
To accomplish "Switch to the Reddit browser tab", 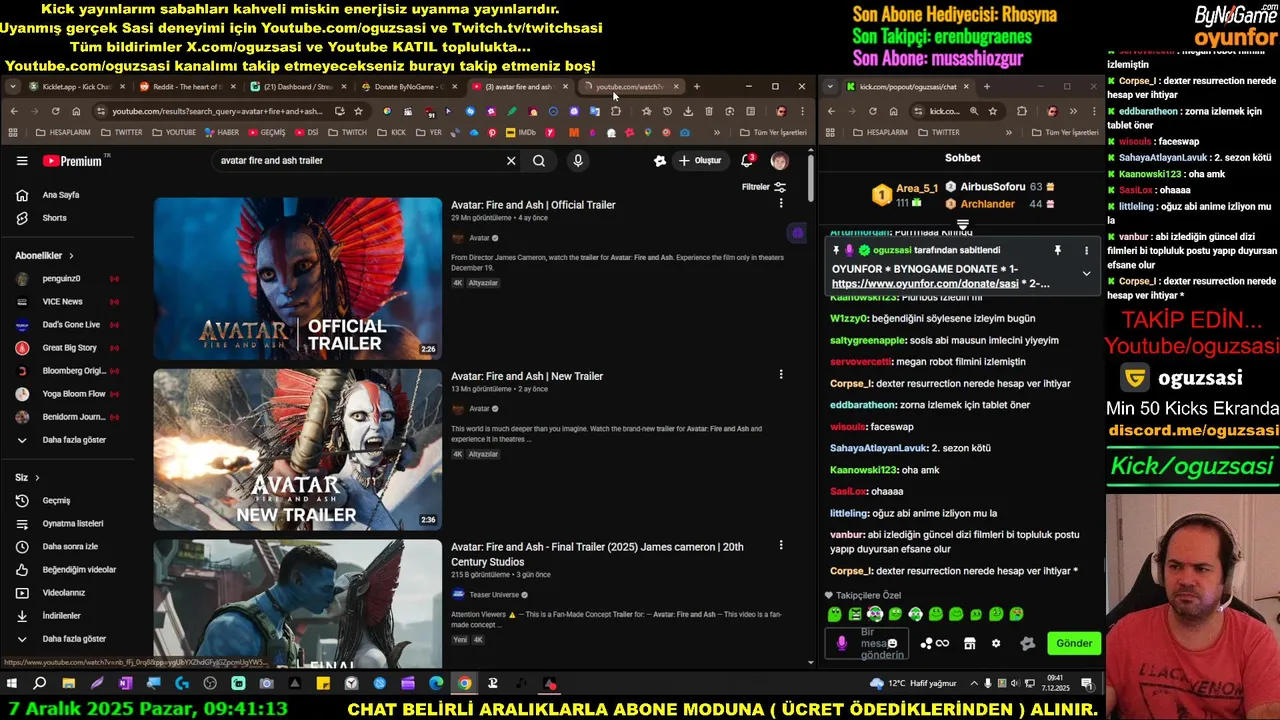I will click(186, 87).
